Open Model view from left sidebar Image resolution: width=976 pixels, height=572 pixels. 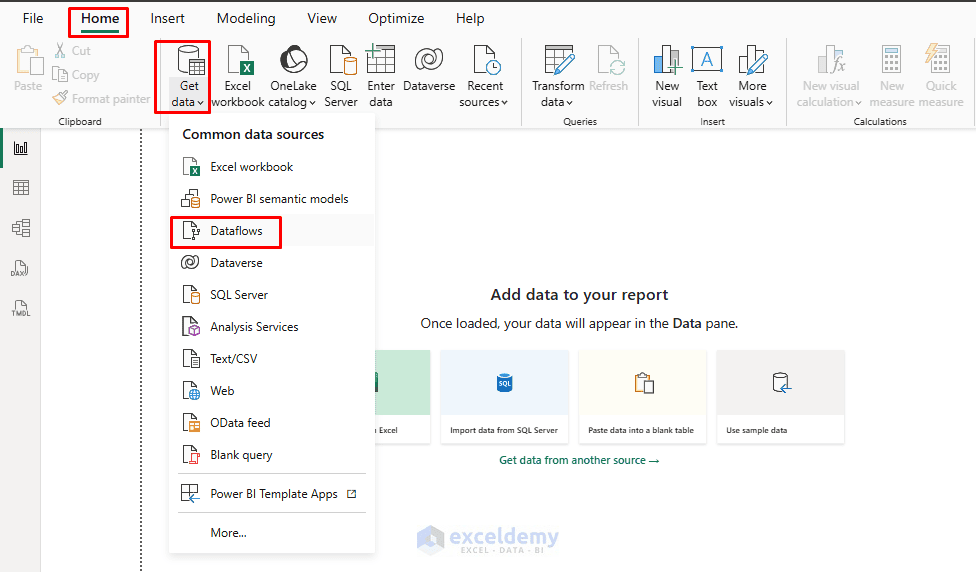pyautogui.click(x=21, y=228)
